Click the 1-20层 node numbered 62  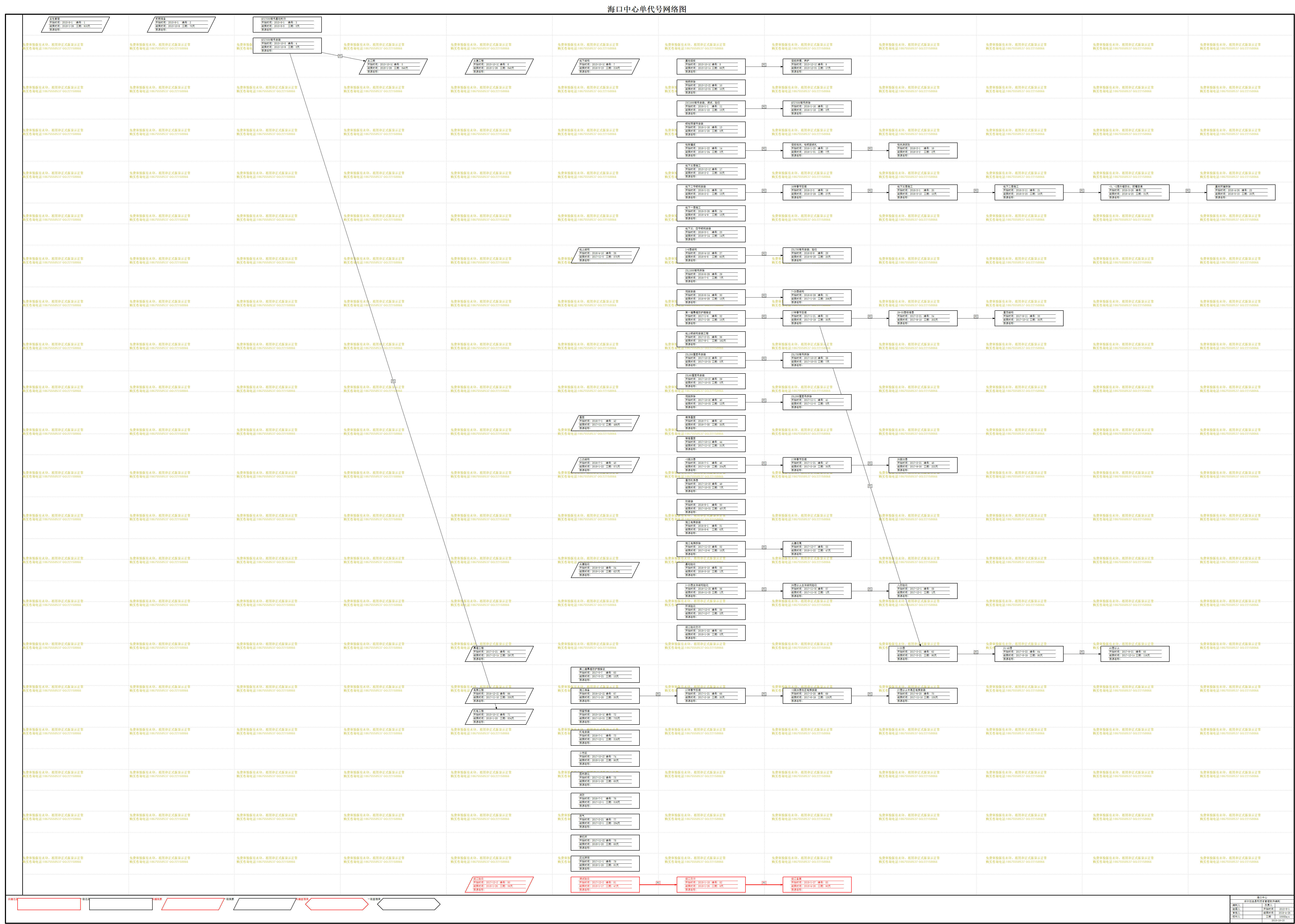[x=923, y=654]
